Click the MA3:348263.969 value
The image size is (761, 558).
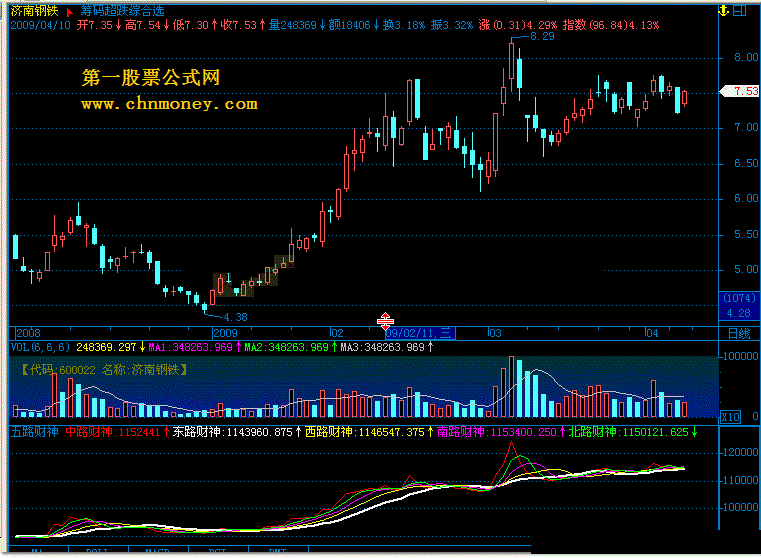coord(382,347)
